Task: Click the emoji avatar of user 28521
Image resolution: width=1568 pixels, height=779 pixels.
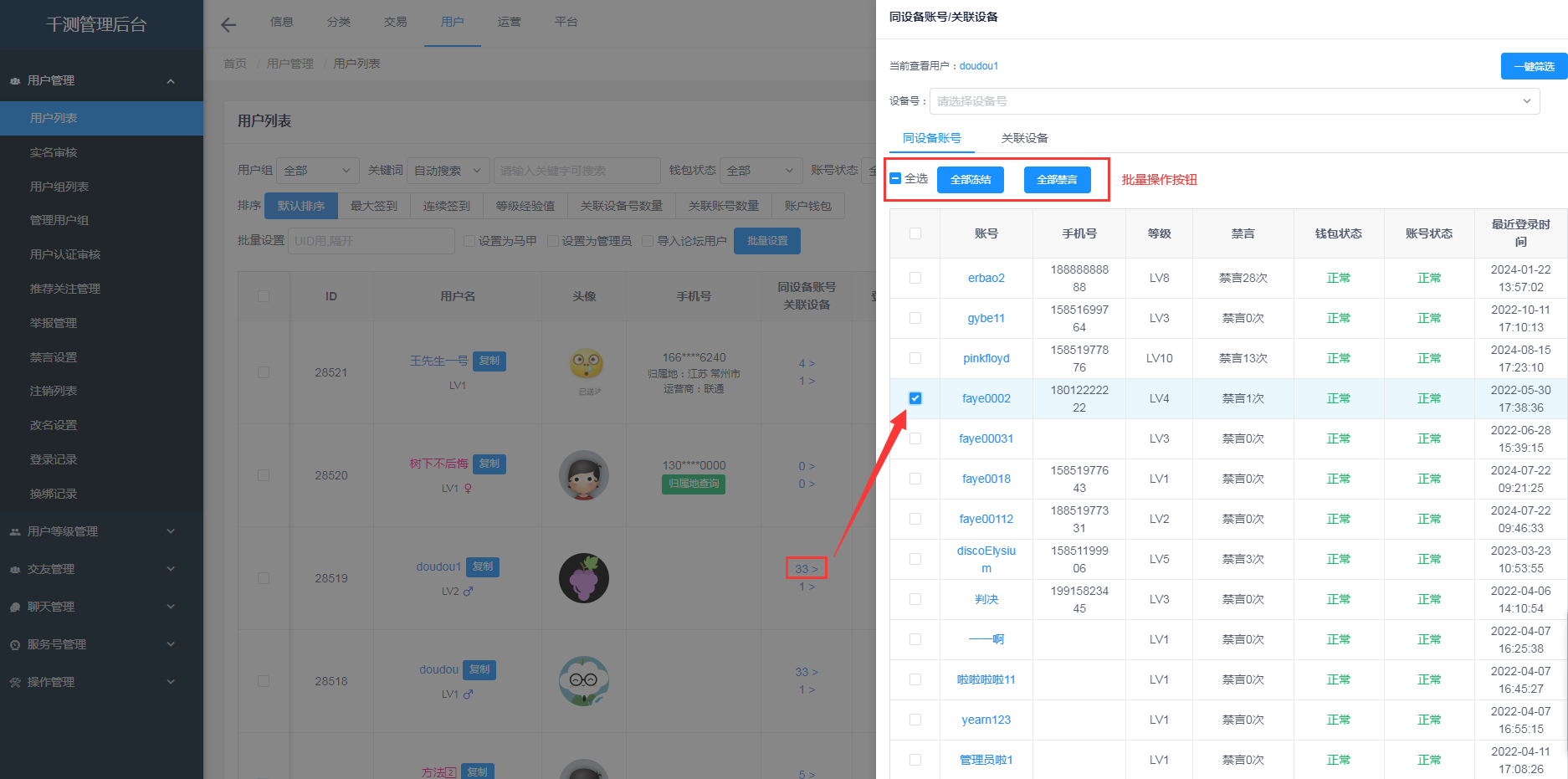Action: [587, 365]
